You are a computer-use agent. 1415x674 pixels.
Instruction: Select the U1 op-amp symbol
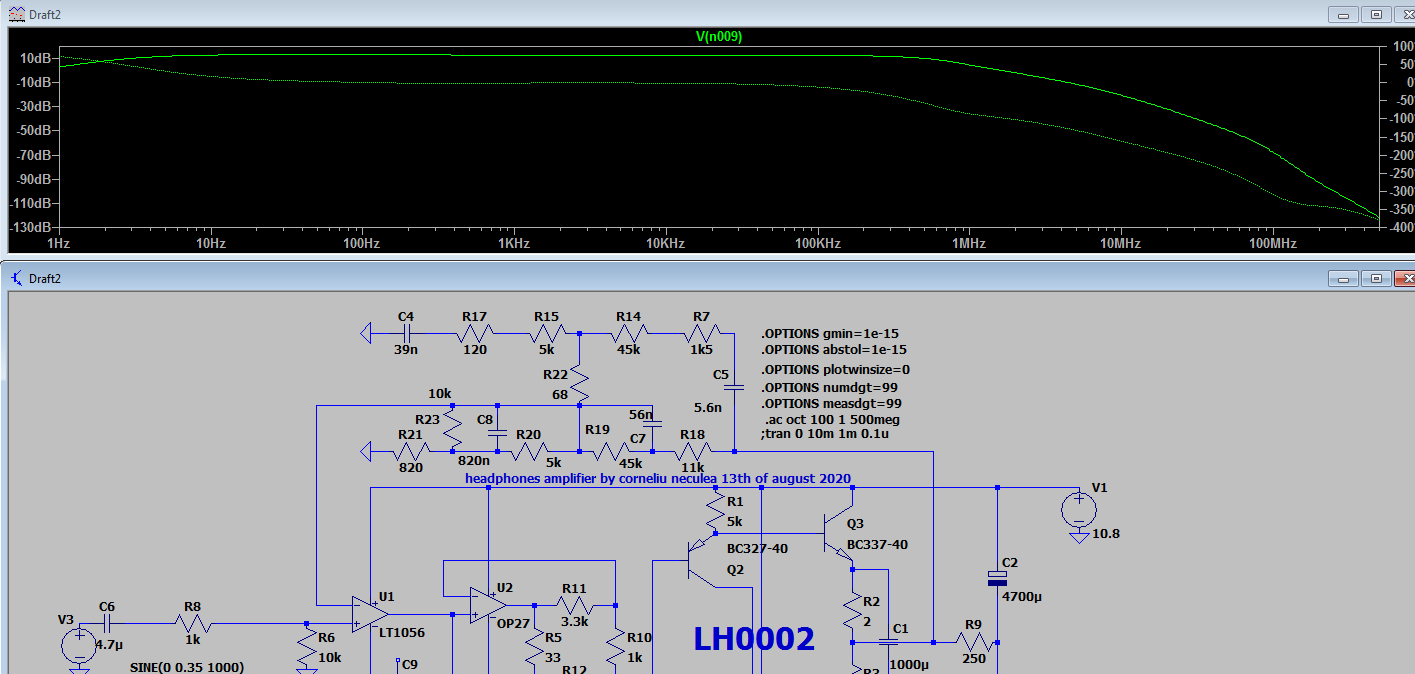click(369, 614)
